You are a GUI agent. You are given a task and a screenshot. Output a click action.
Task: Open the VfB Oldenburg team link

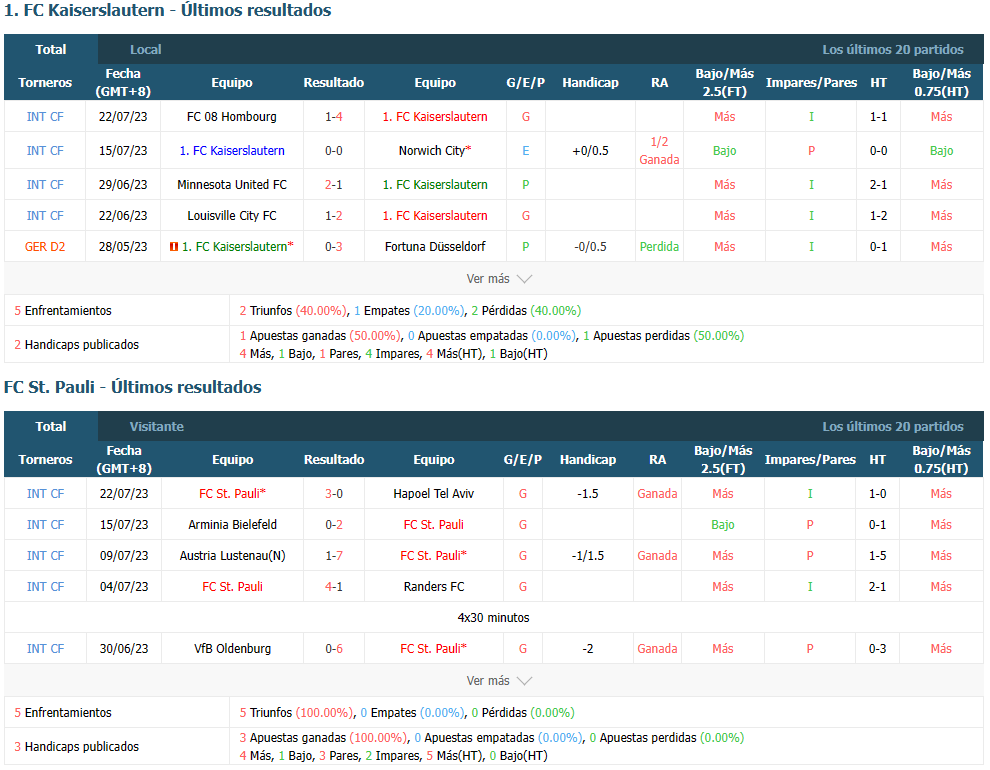(x=232, y=648)
